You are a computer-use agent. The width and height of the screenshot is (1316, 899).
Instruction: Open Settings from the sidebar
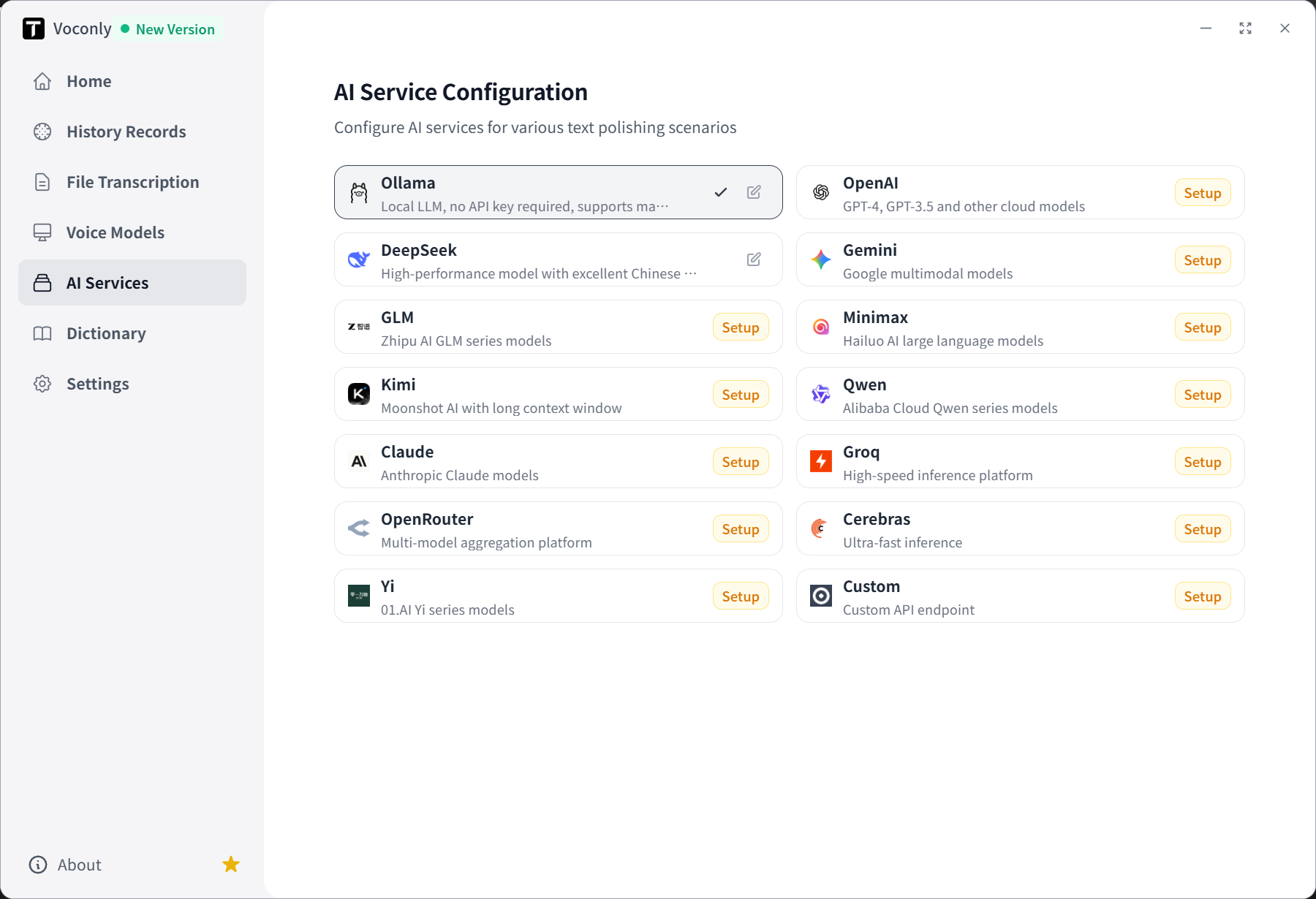(x=132, y=384)
